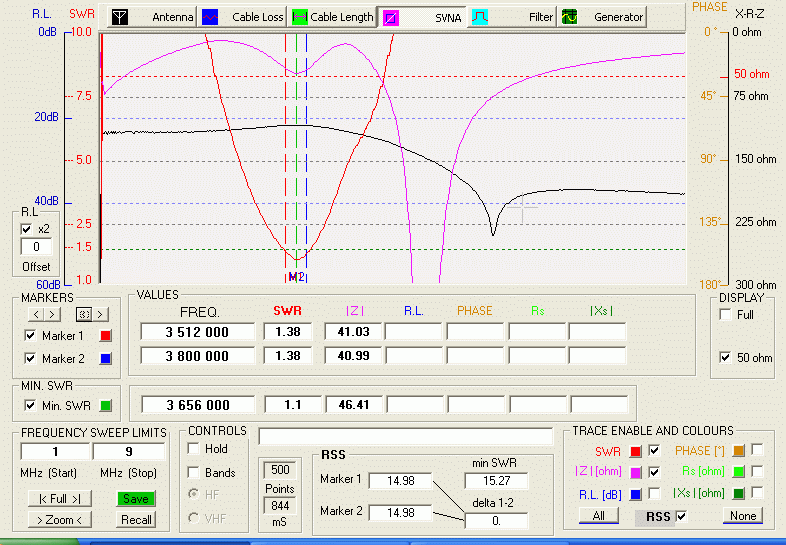The image size is (786, 545).
Task: Switch to Cable Loss measurement
Action: tap(240, 17)
